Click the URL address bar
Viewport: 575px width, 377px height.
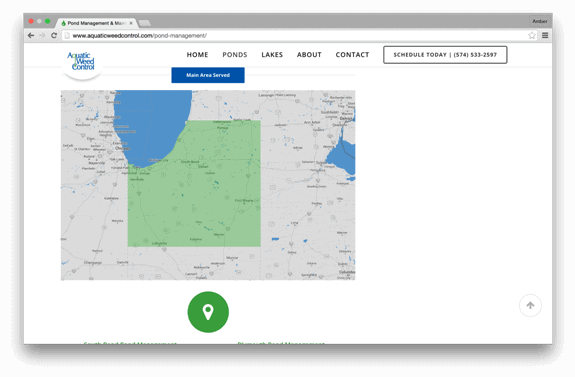293,36
